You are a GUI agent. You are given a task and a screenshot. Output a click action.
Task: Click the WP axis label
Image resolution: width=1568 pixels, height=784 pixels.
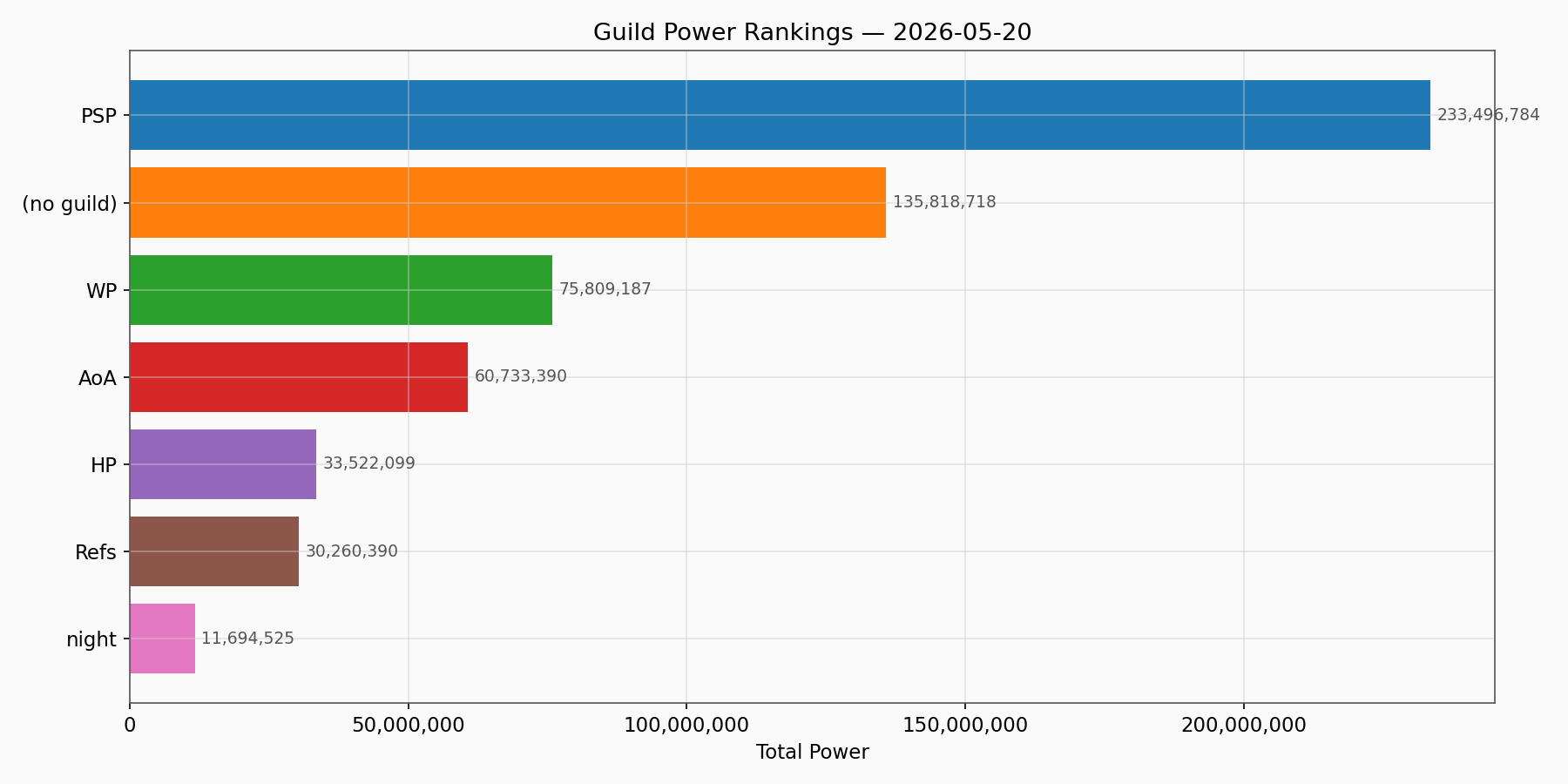click(101, 291)
